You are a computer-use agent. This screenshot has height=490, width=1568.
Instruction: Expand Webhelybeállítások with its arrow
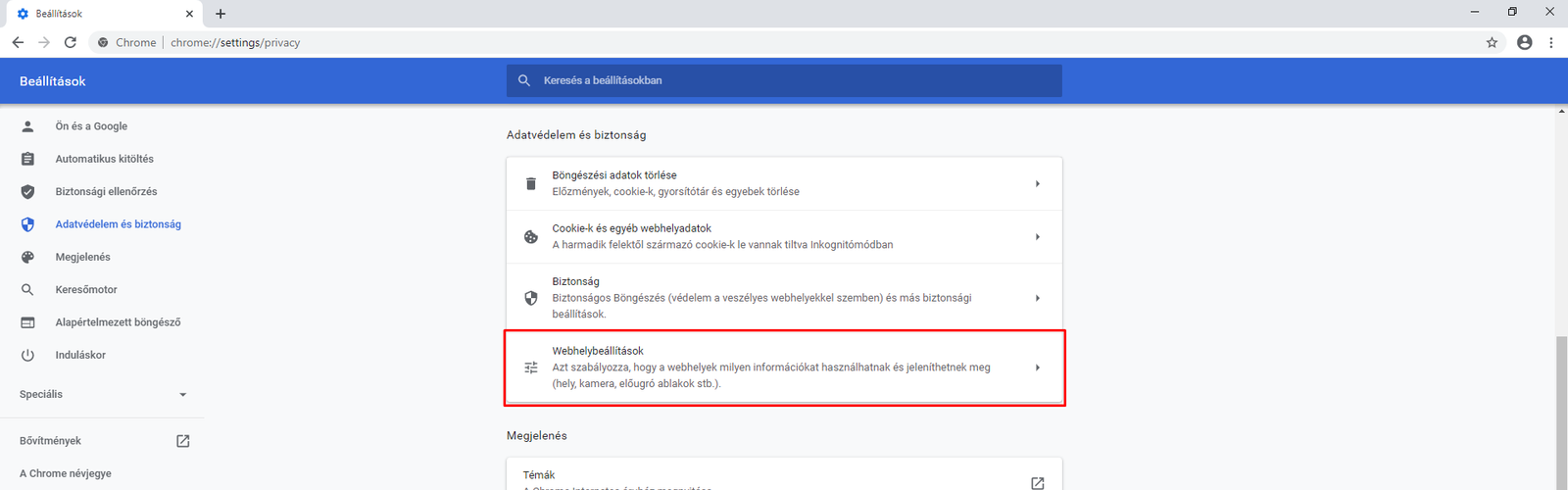click(1037, 367)
